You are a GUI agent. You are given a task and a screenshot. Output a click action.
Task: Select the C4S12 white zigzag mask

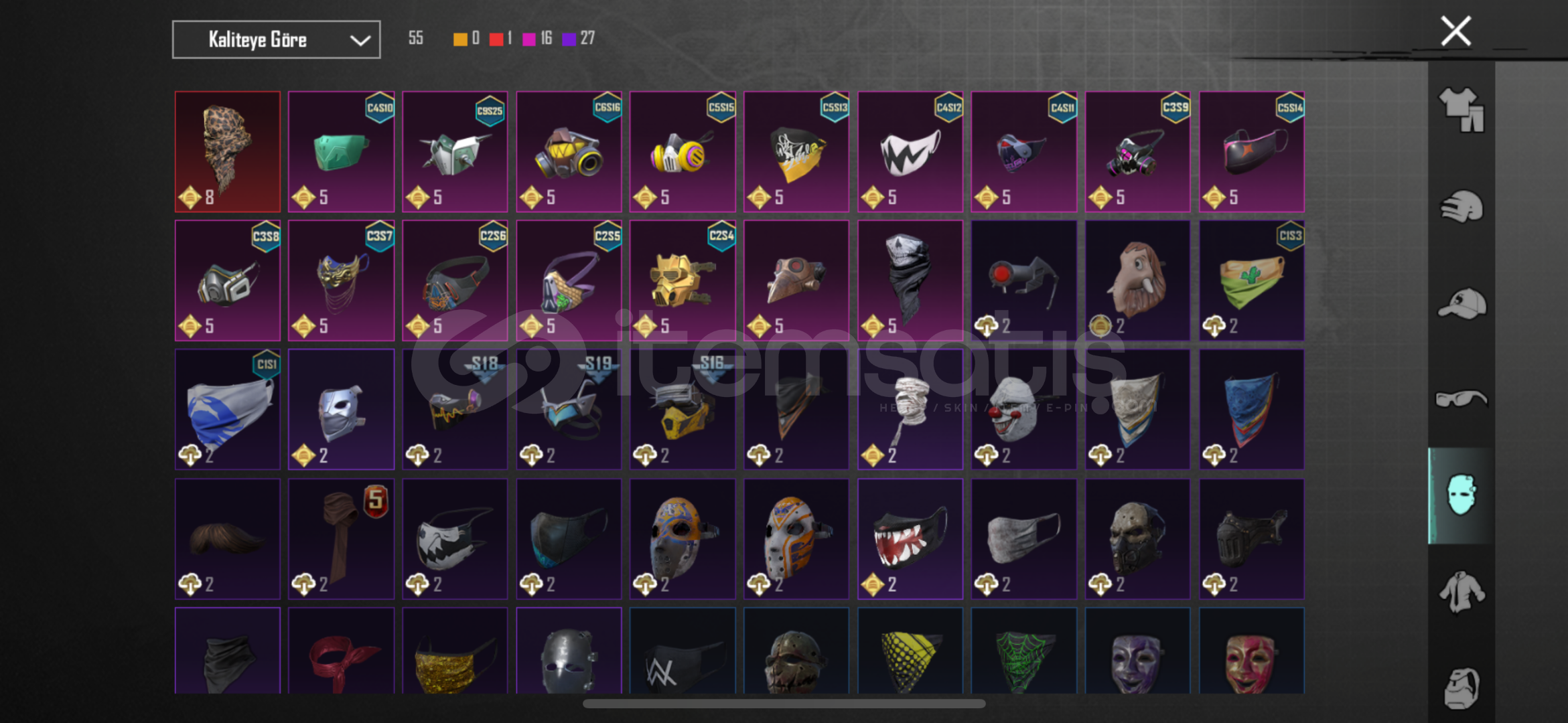click(x=910, y=152)
